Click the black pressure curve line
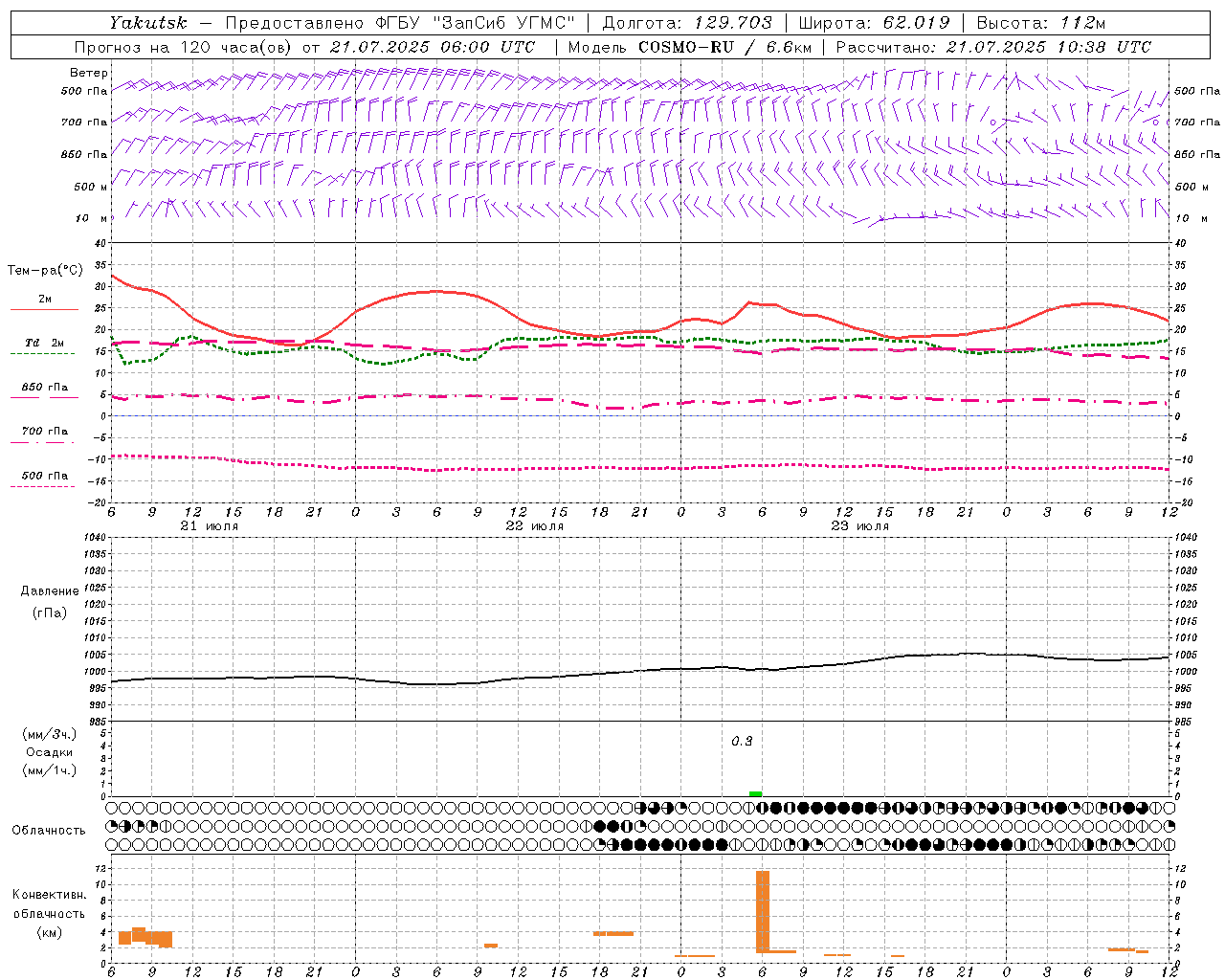Image resolution: width=1225 pixels, height=980 pixels. click(x=641, y=671)
